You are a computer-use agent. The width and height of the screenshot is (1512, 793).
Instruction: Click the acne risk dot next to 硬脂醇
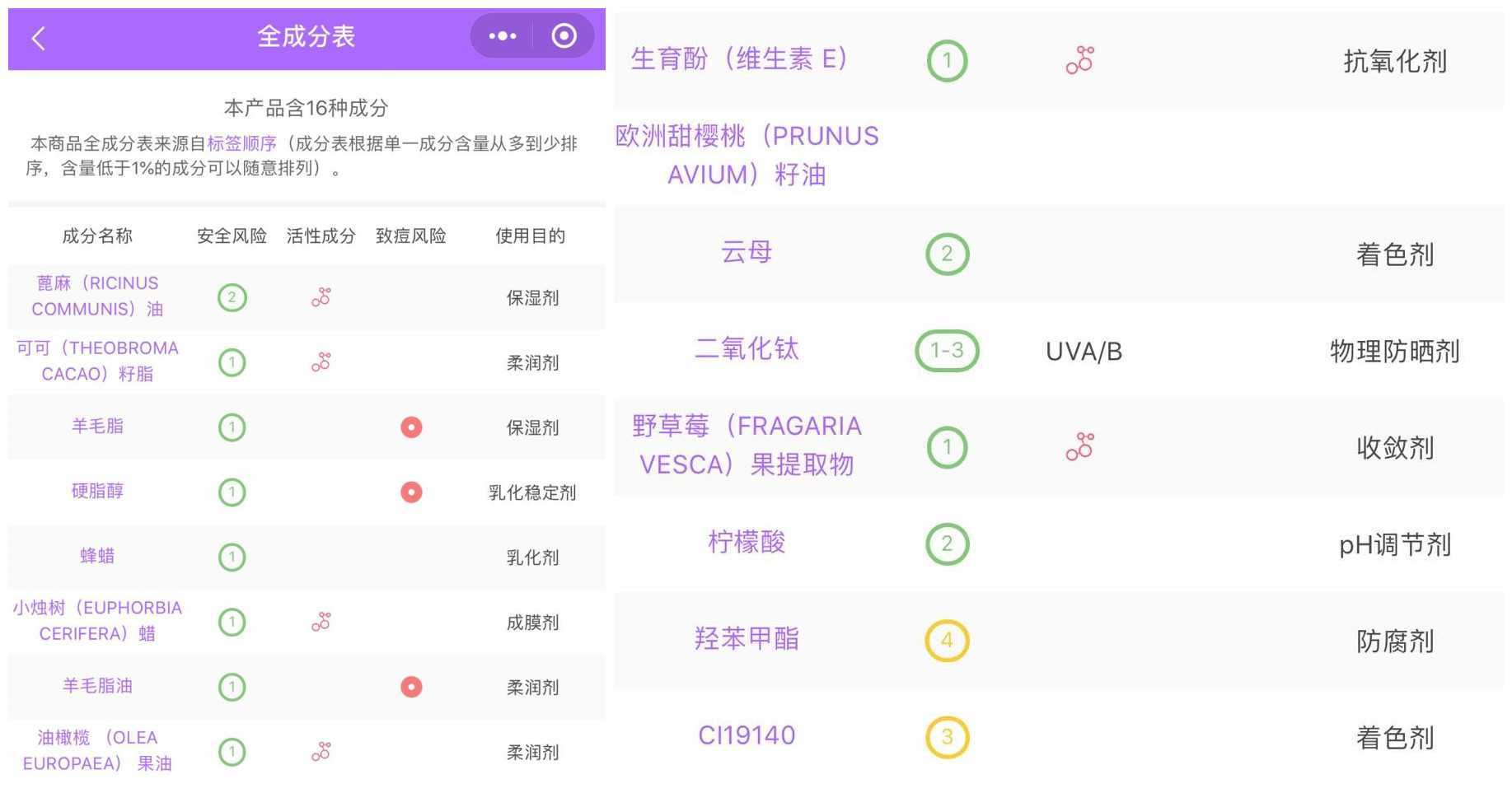click(x=410, y=492)
